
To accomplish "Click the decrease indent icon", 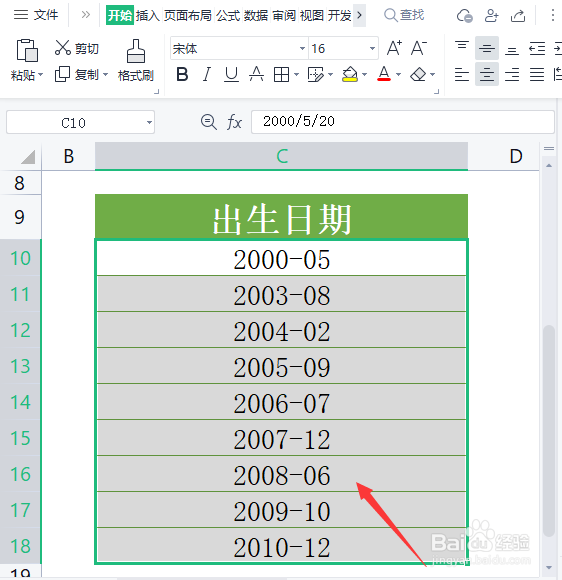I will (x=537, y=48).
